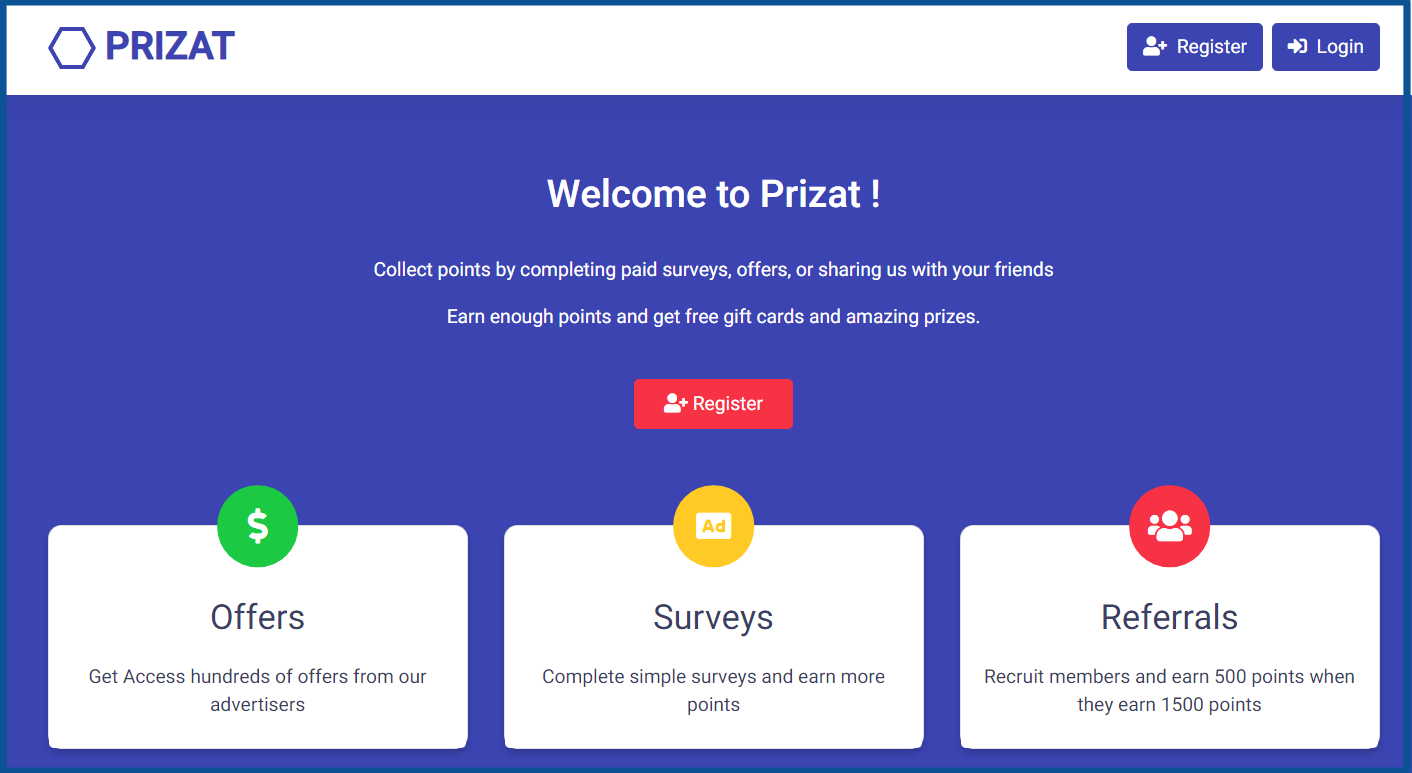Click the red Register button in the hero section

click(713, 404)
